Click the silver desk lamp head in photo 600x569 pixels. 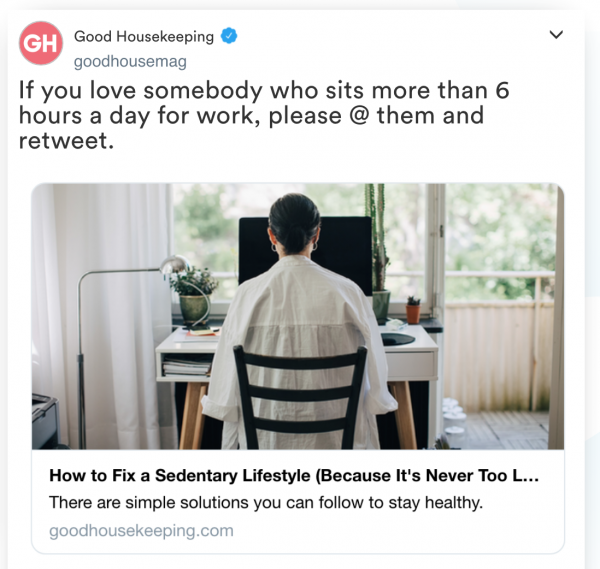[174, 264]
